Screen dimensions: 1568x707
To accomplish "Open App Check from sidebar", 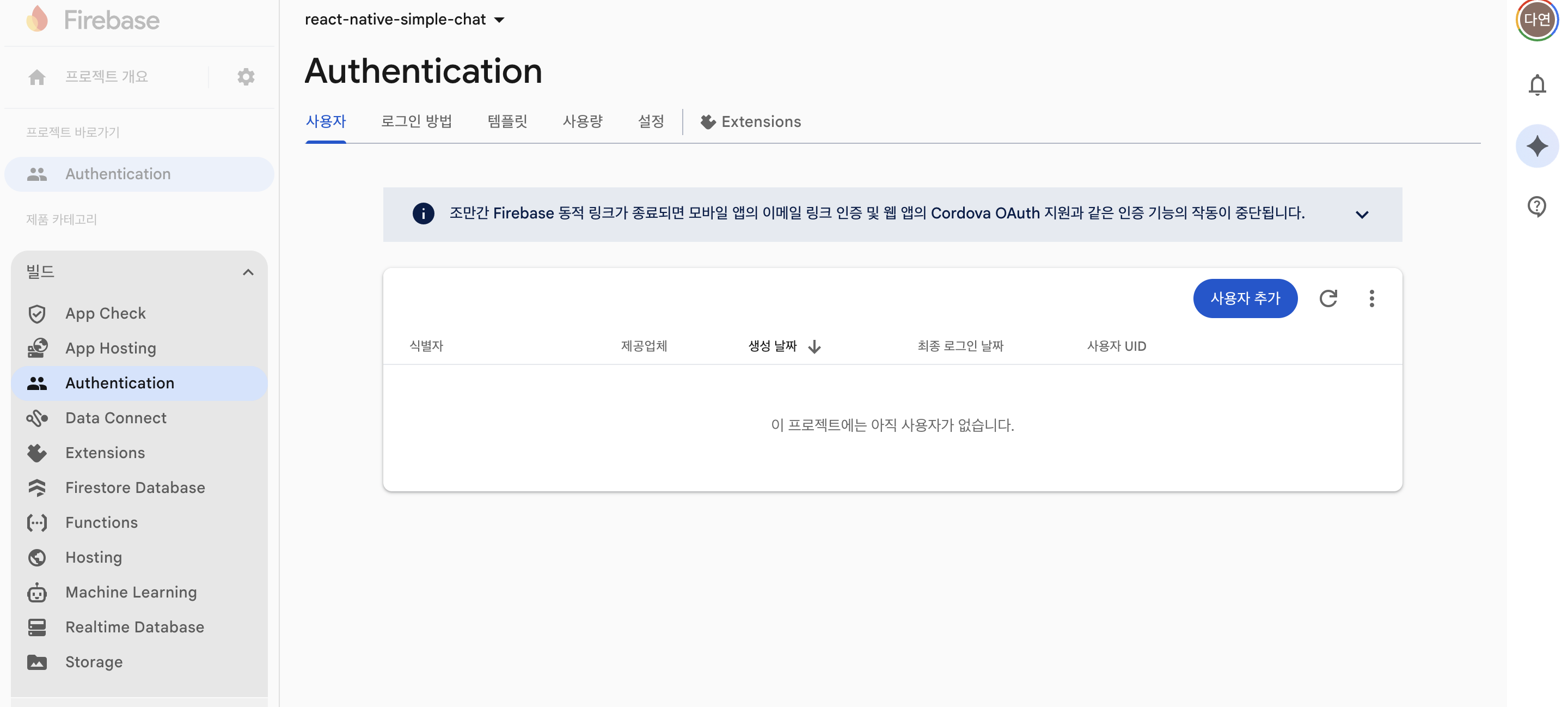I will click(105, 313).
